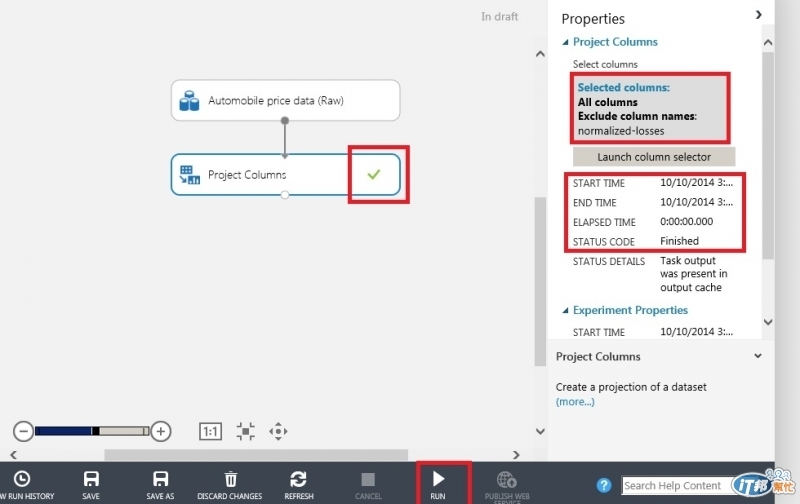
Task: Click the properties panel scroll up arrow
Action: pyautogui.click(x=768, y=43)
